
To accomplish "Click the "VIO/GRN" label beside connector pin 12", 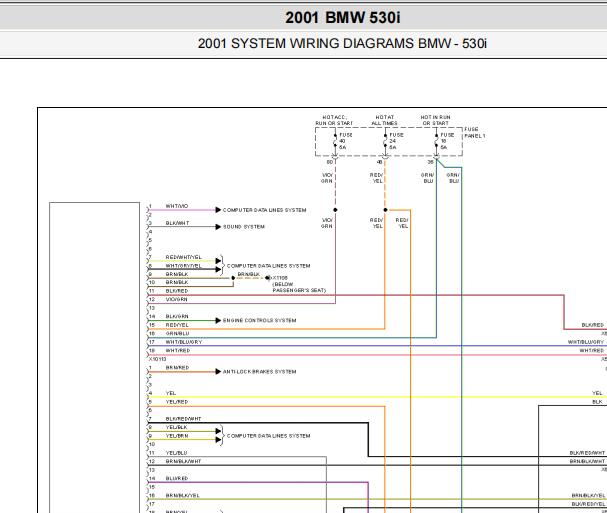I will tap(177, 300).
